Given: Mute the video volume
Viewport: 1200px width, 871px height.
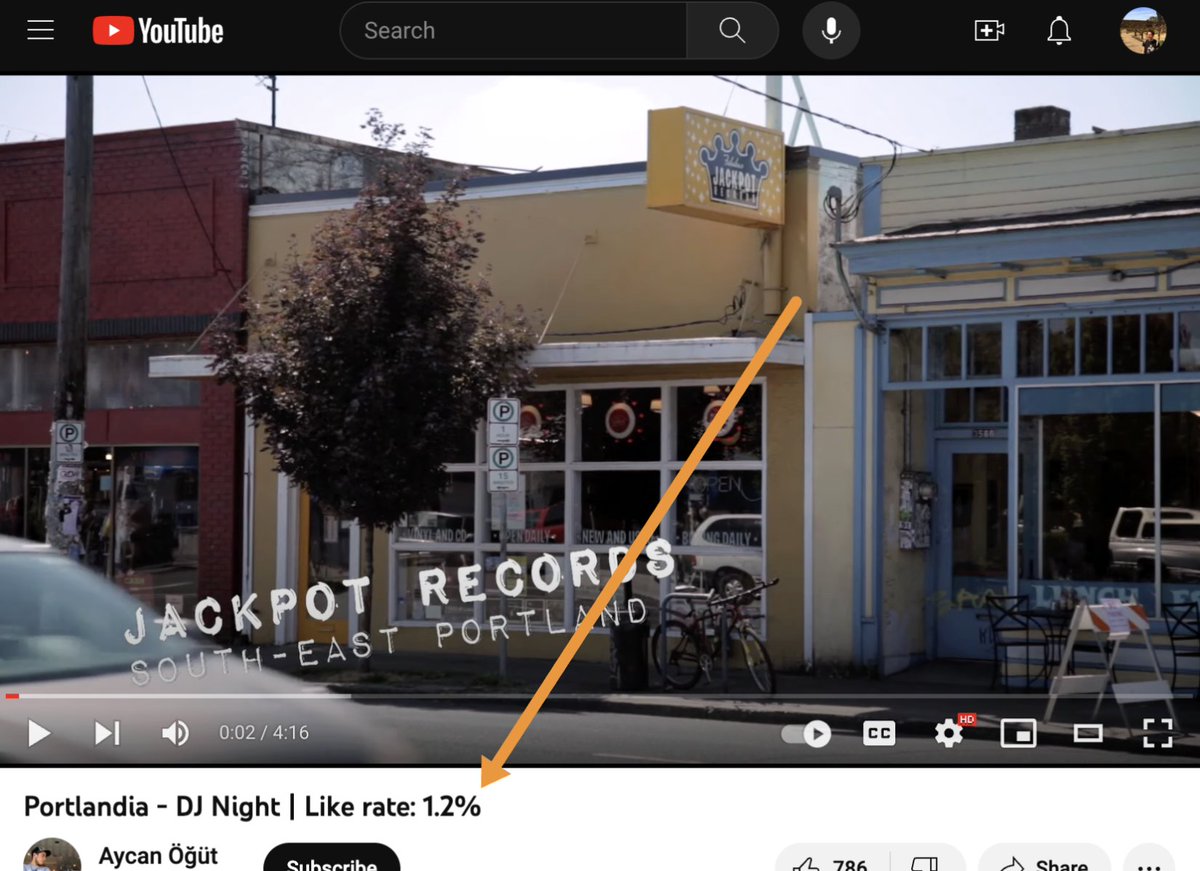Looking at the screenshot, I should pos(174,733).
